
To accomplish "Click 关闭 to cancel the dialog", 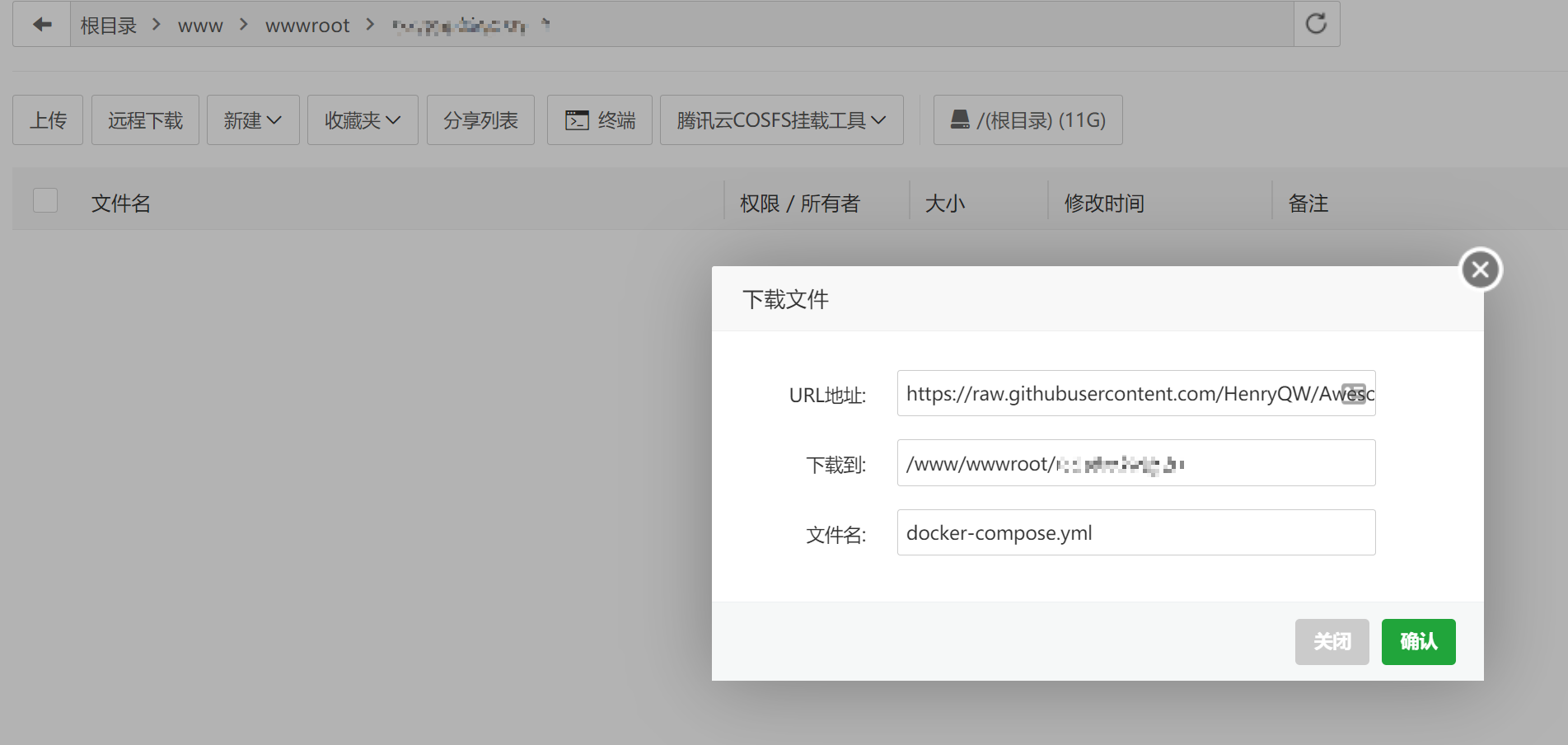I will [x=1332, y=641].
